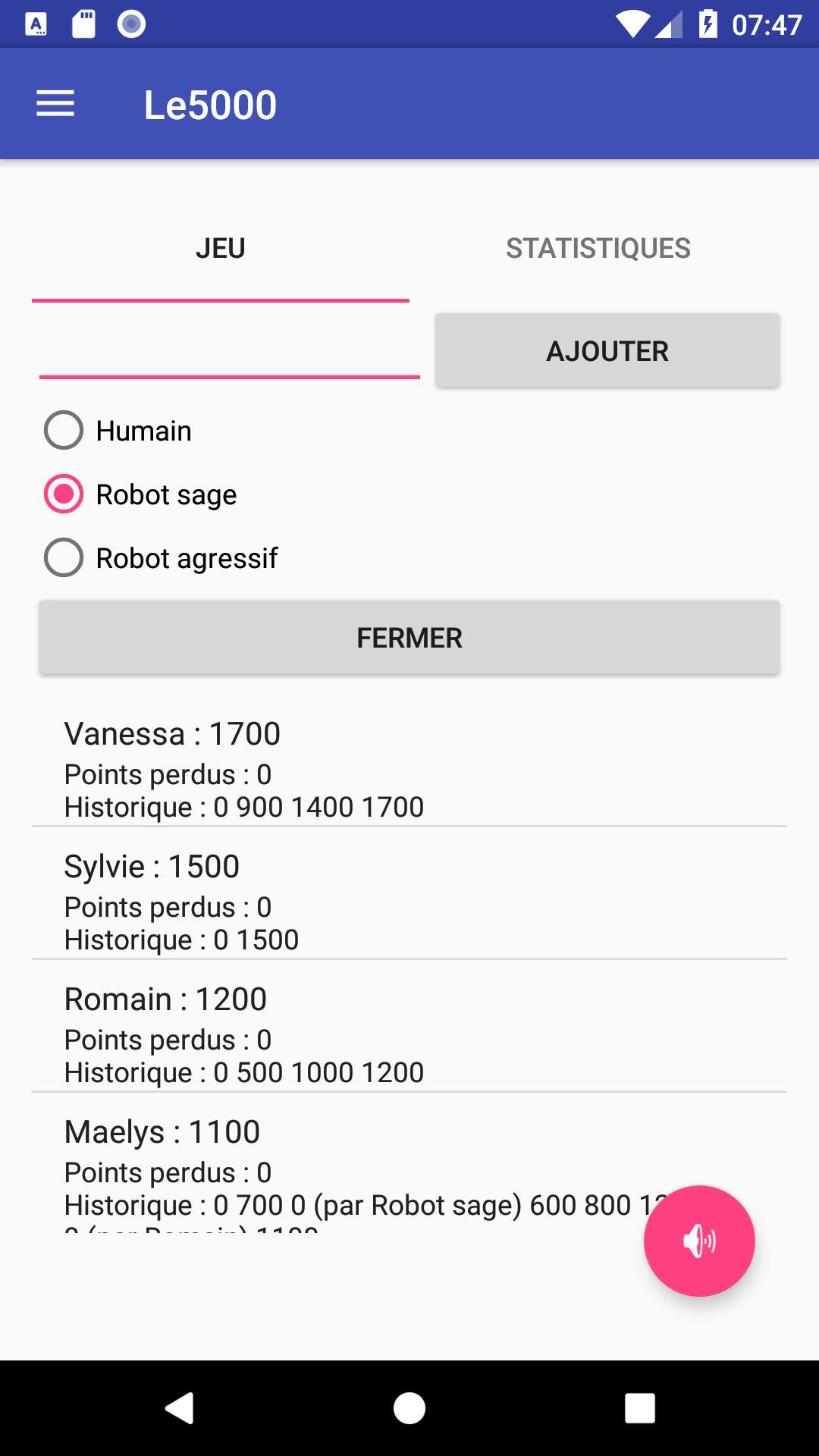This screenshot has width=819, height=1456.
Task: Tap the circular notification icon in status bar
Action: (x=131, y=24)
